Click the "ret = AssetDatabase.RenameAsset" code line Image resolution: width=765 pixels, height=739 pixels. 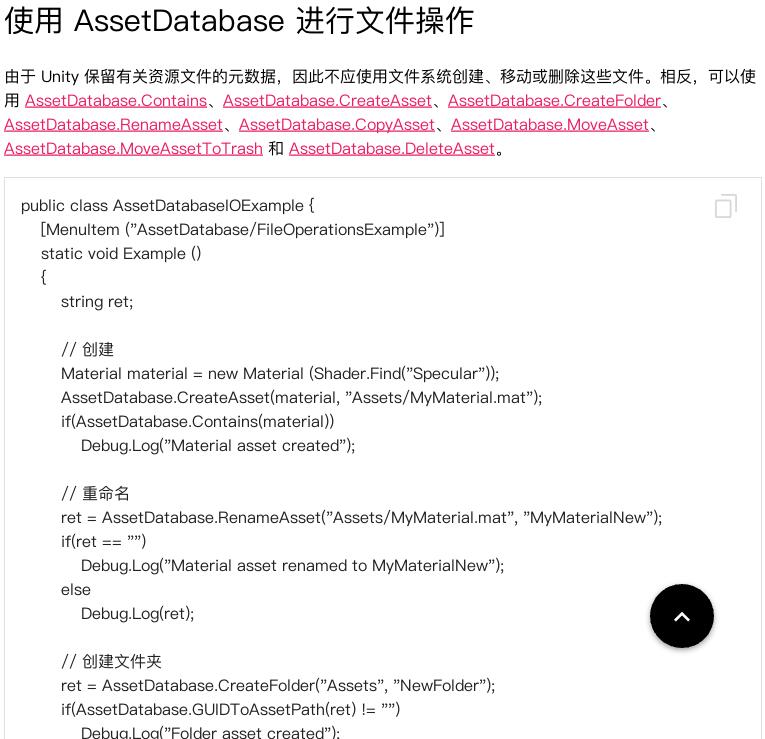pos(362,518)
